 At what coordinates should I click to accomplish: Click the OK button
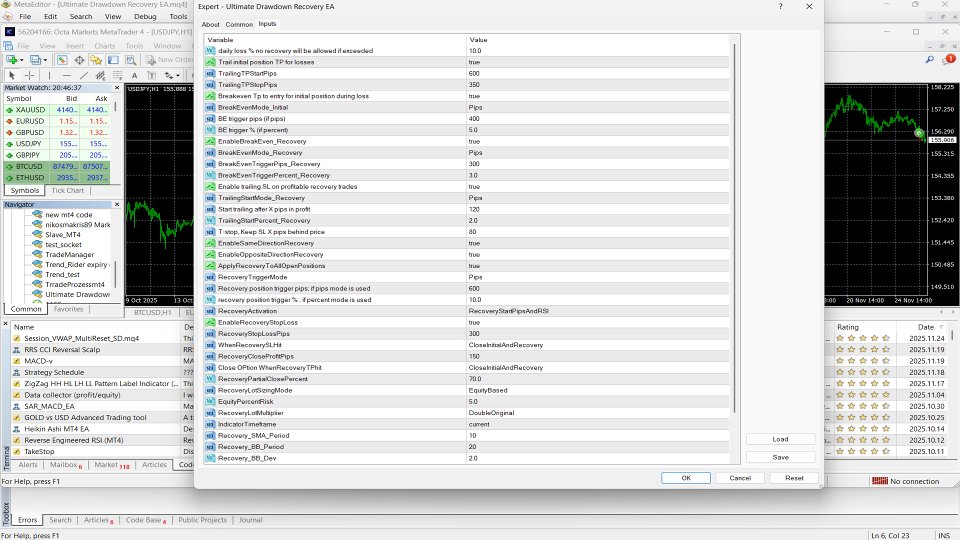[x=686, y=478]
